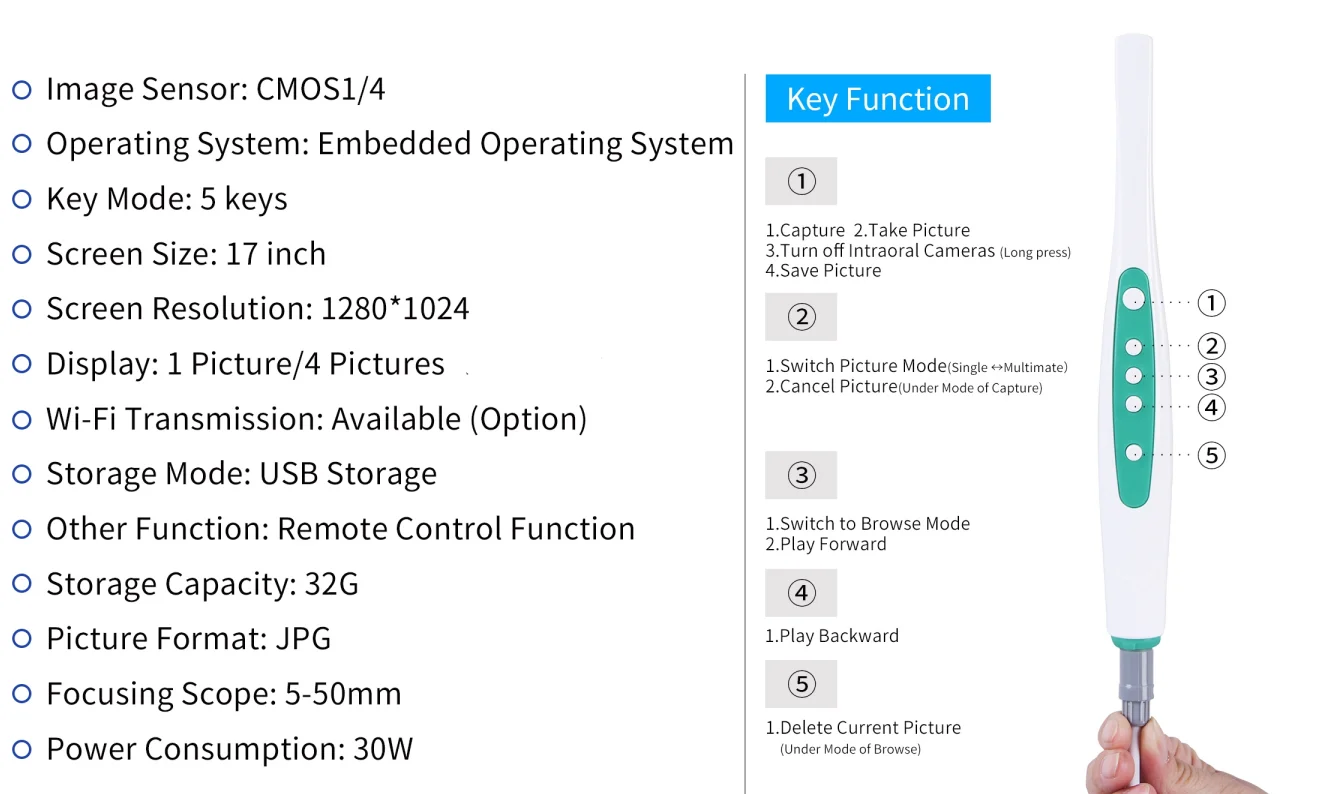Select the bullet next to Image Sensor
Screen dimensions: 1320x794
(22, 90)
